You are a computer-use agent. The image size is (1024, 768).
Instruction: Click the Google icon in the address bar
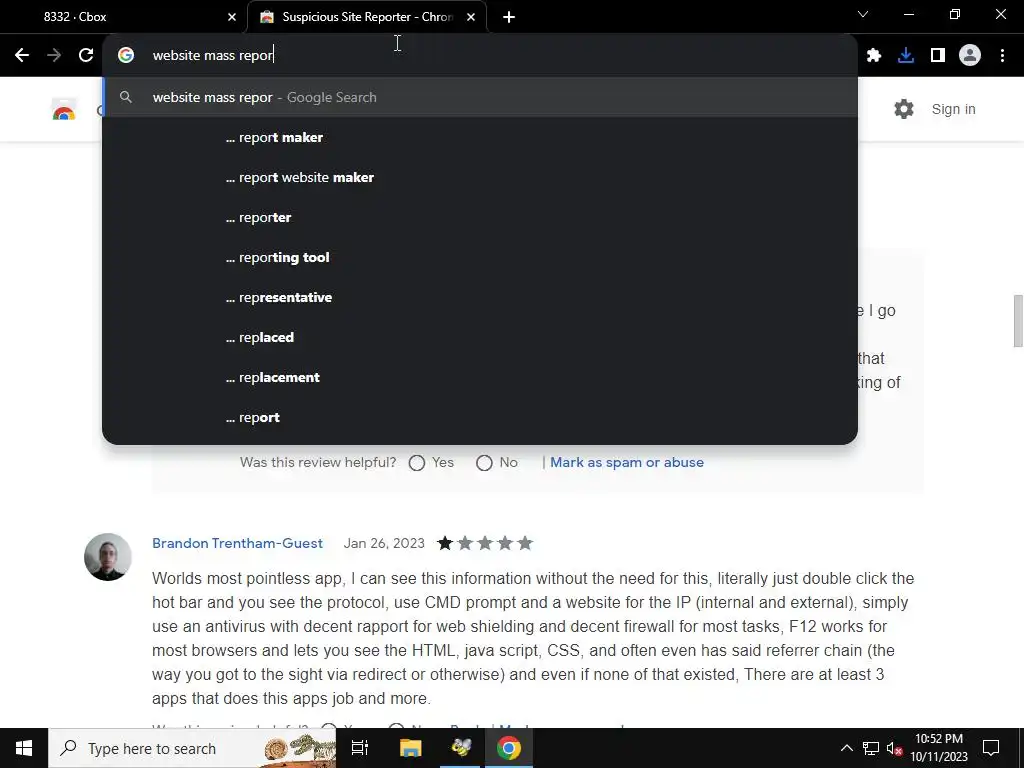tap(125, 56)
